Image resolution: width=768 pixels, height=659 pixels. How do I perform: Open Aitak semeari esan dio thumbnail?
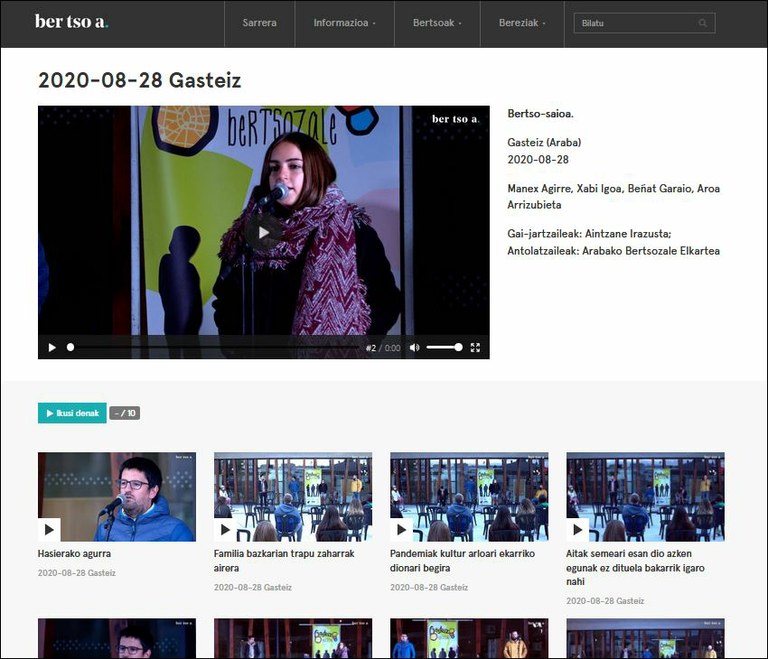click(646, 497)
